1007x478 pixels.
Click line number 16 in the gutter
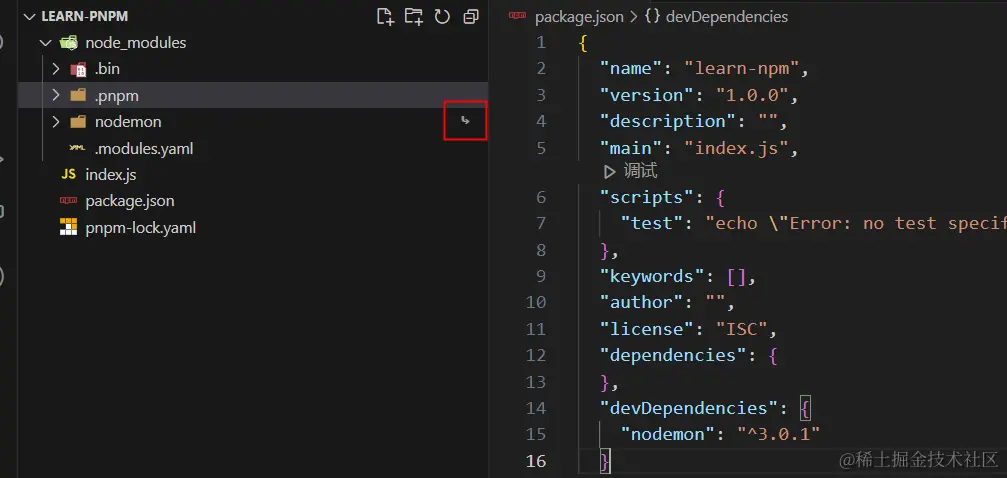pyautogui.click(x=536, y=461)
